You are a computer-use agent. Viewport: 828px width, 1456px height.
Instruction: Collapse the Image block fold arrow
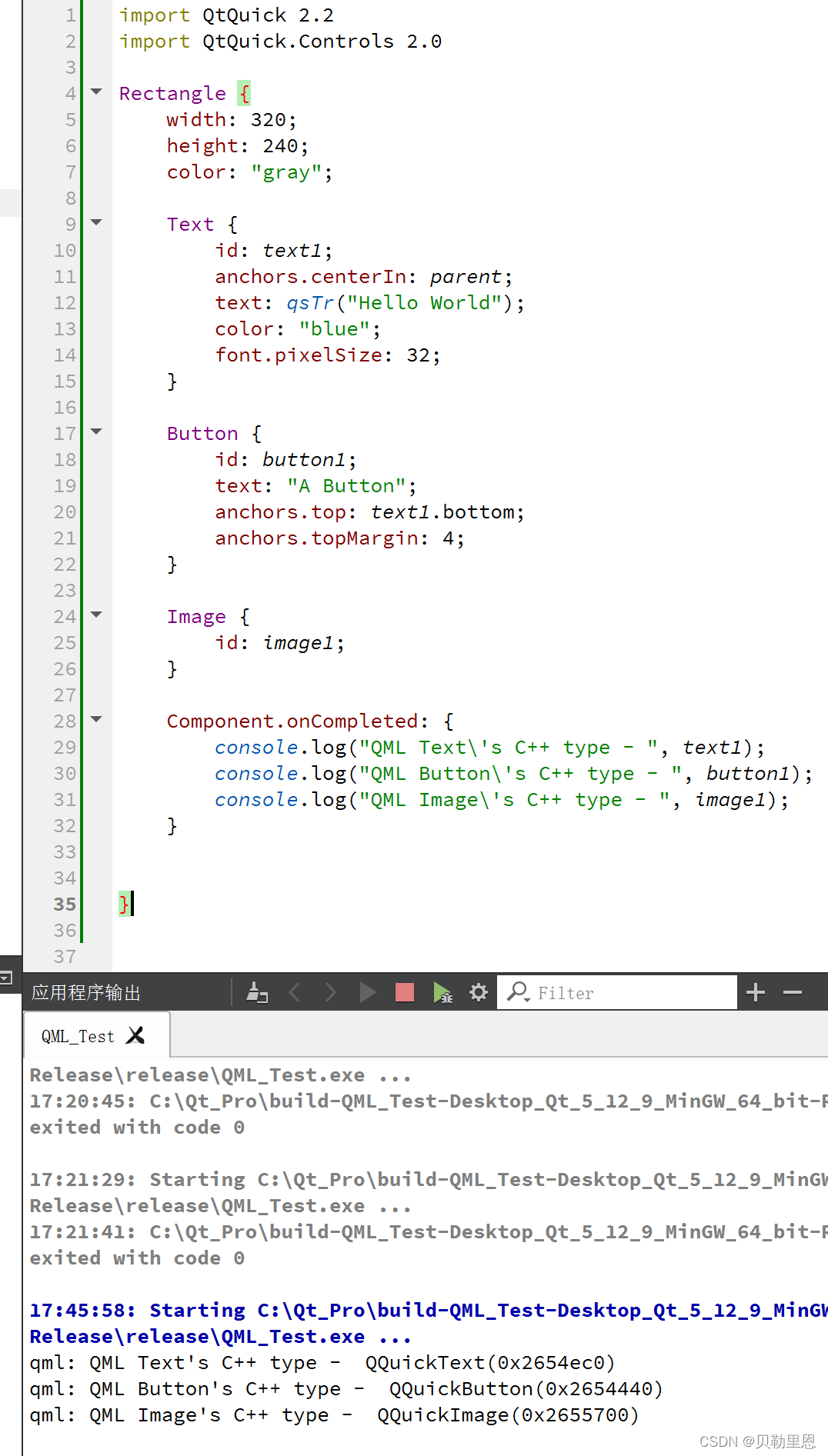click(x=96, y=615)
